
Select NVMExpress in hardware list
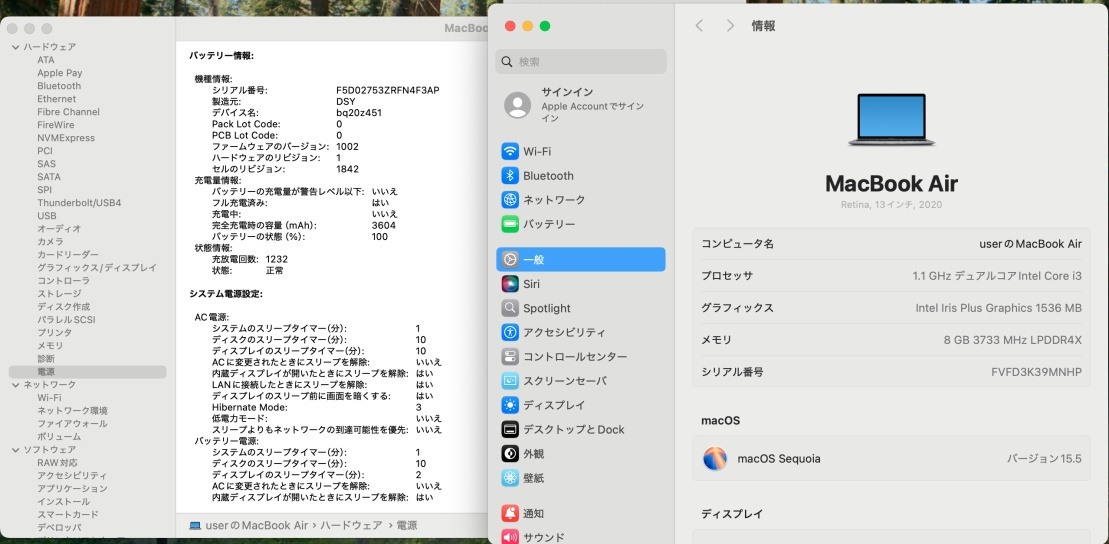(x=66, y=138)
